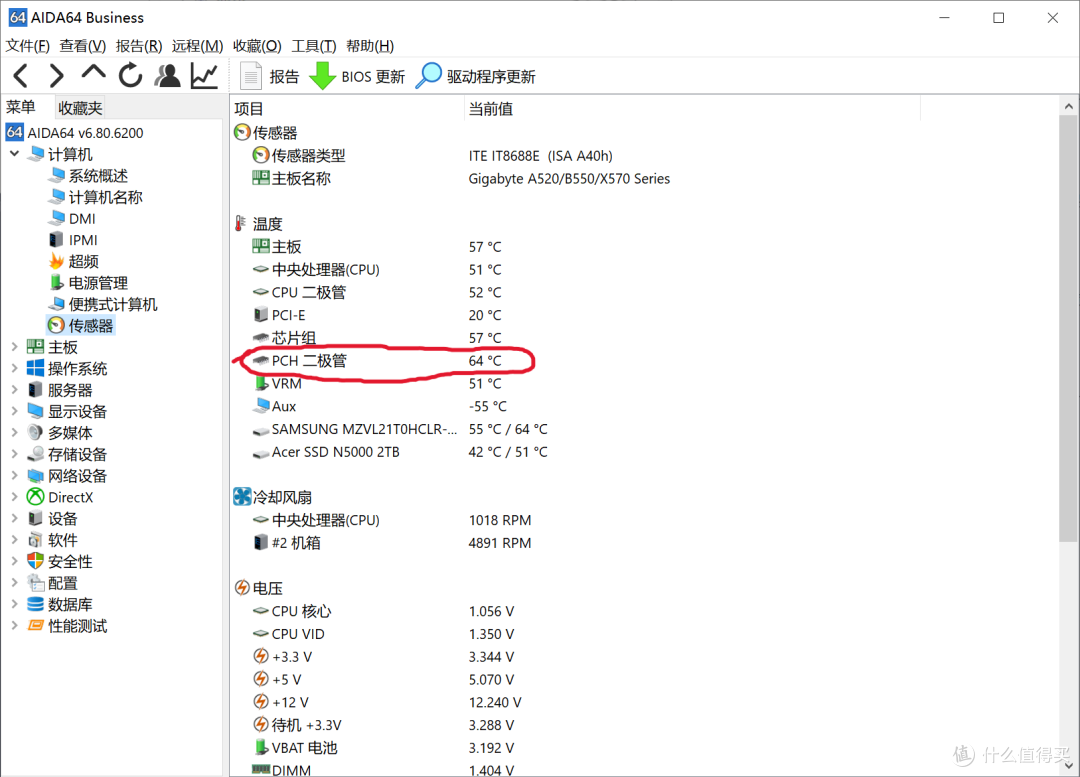Viewport: 1080px width, 777px height.
Task: Click the 软件 tree item icon
Action: coord(35,539)
